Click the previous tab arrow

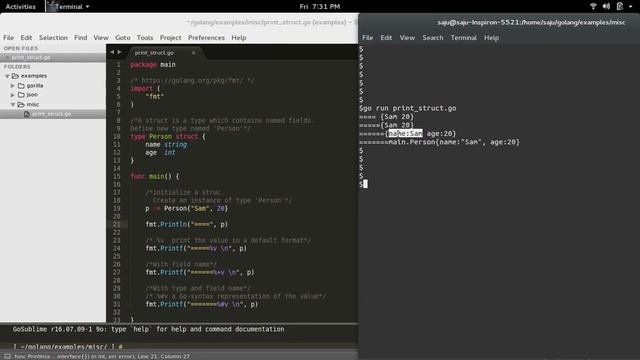click(112, 52)
